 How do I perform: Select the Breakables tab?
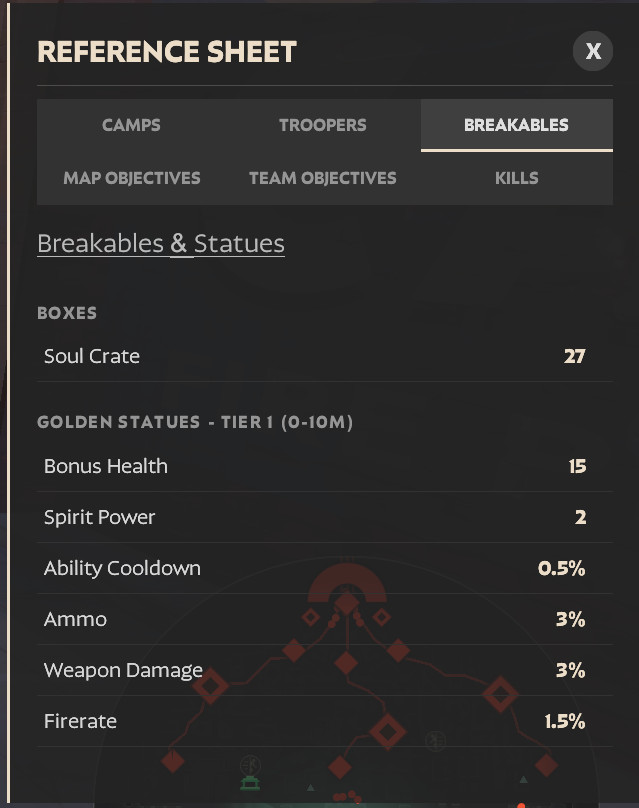(x=516, y=125)
